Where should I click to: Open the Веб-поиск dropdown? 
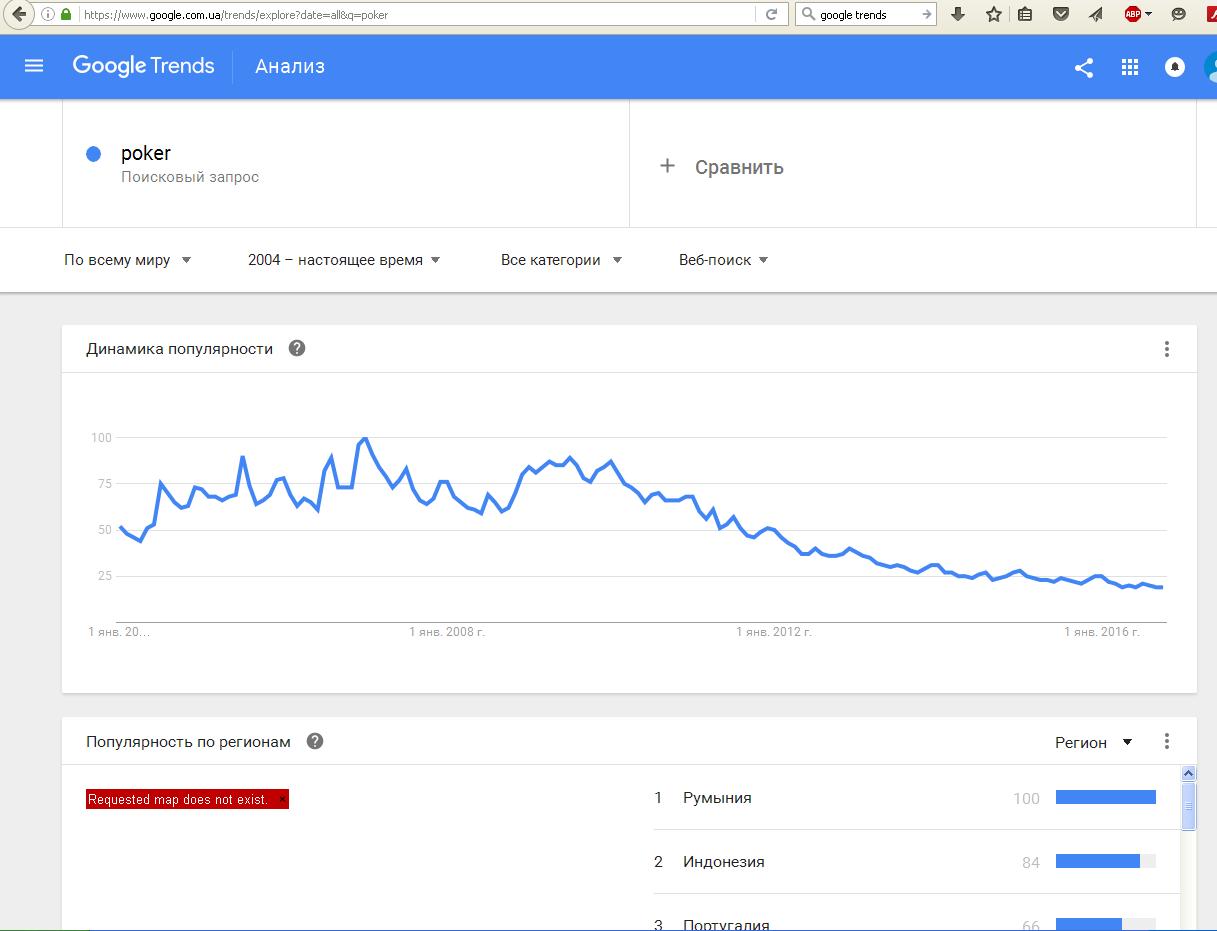(x=723, y=260)
